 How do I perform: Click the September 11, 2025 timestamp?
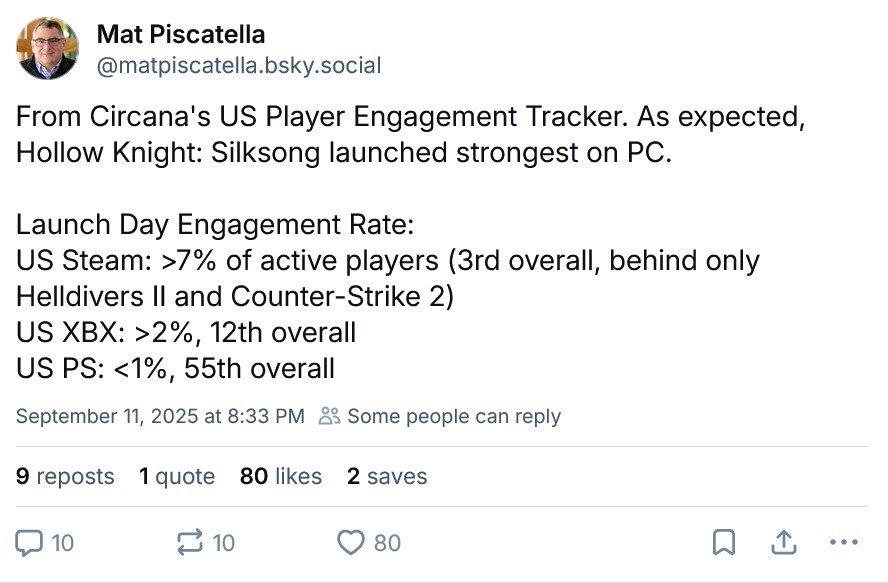pyautogui.click(x=160, y=416)
